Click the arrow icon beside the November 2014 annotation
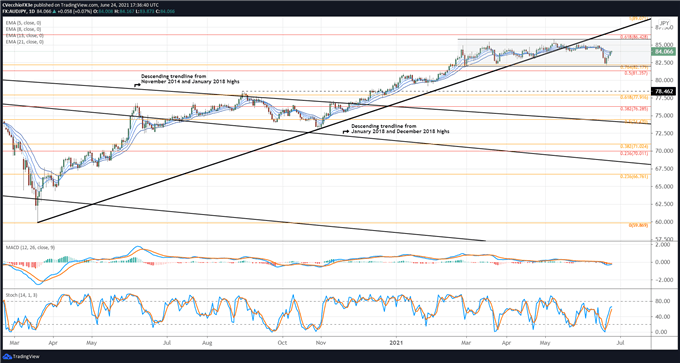 click(137, 85)
